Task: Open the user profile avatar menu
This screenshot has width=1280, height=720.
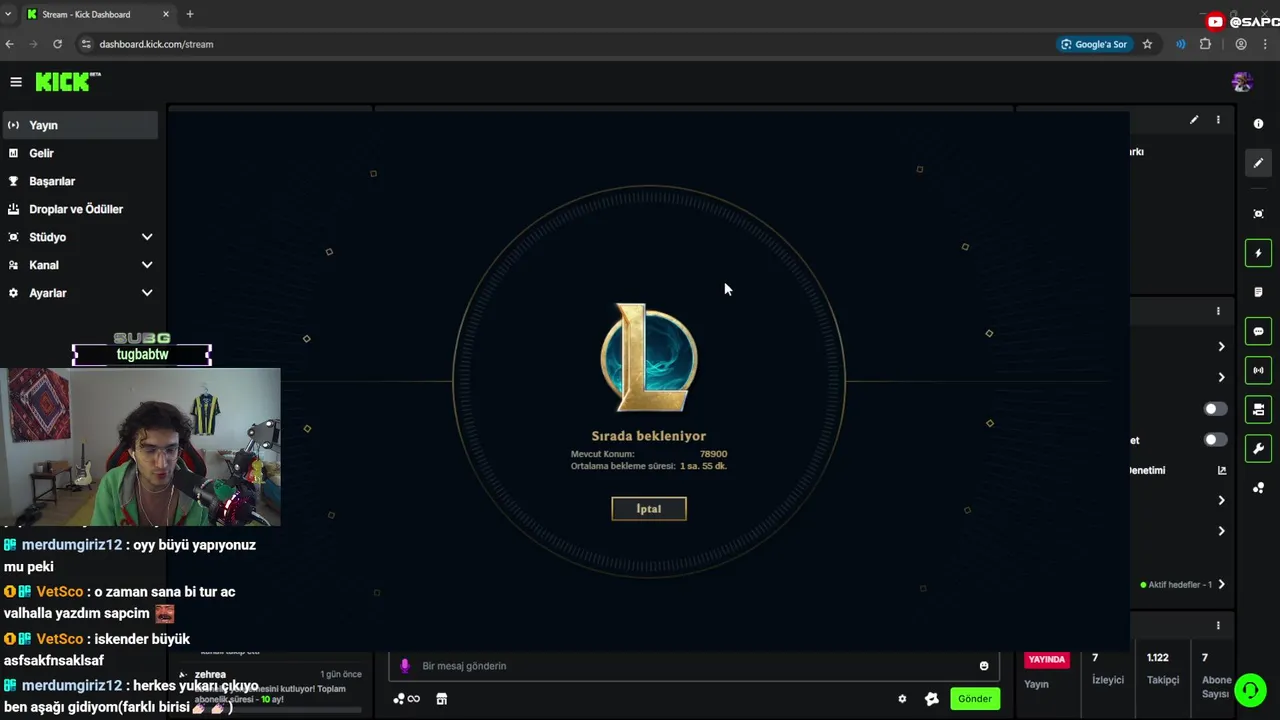Action: (x=1242, y=82)
